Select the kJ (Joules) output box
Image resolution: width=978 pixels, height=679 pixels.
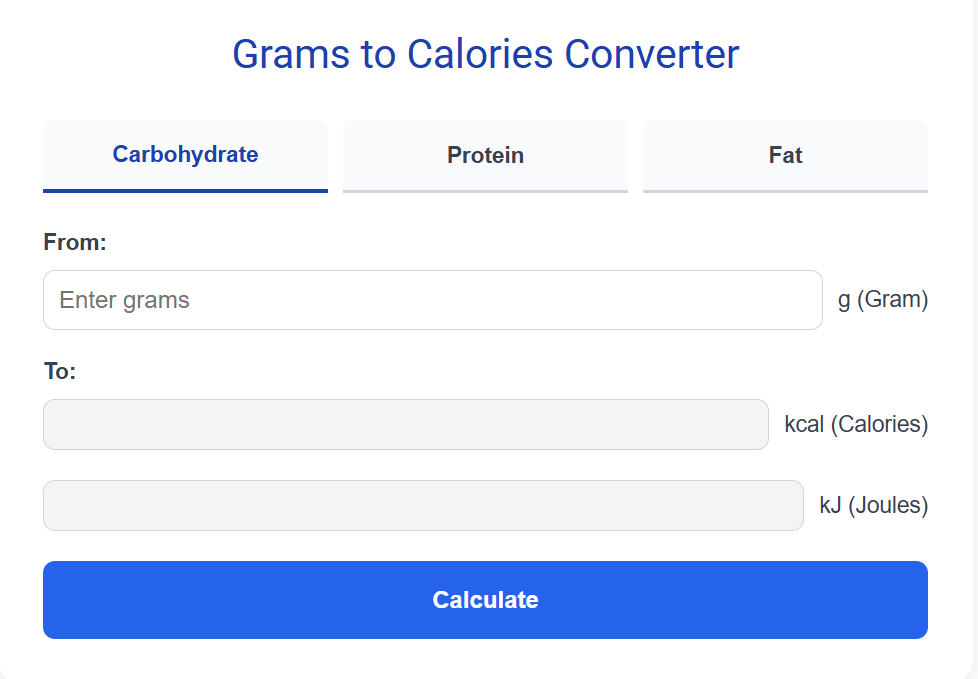pos(423,505)
